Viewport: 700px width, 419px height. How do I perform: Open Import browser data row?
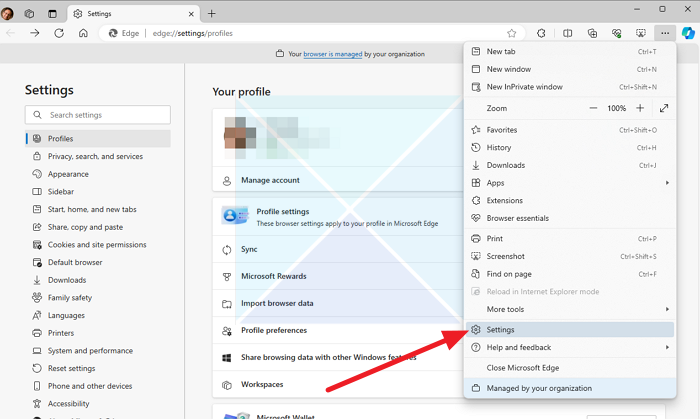point(338,303)
